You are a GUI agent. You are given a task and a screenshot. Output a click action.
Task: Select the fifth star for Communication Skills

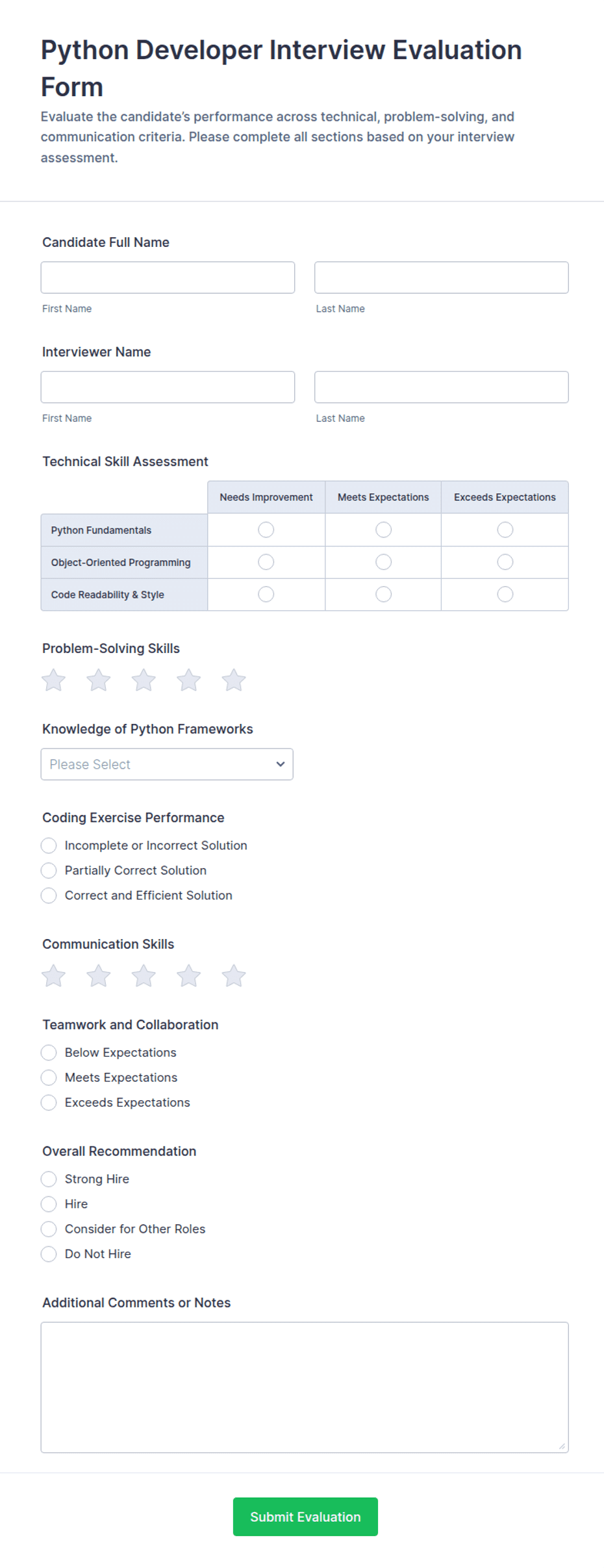click(x=234, y=975)
